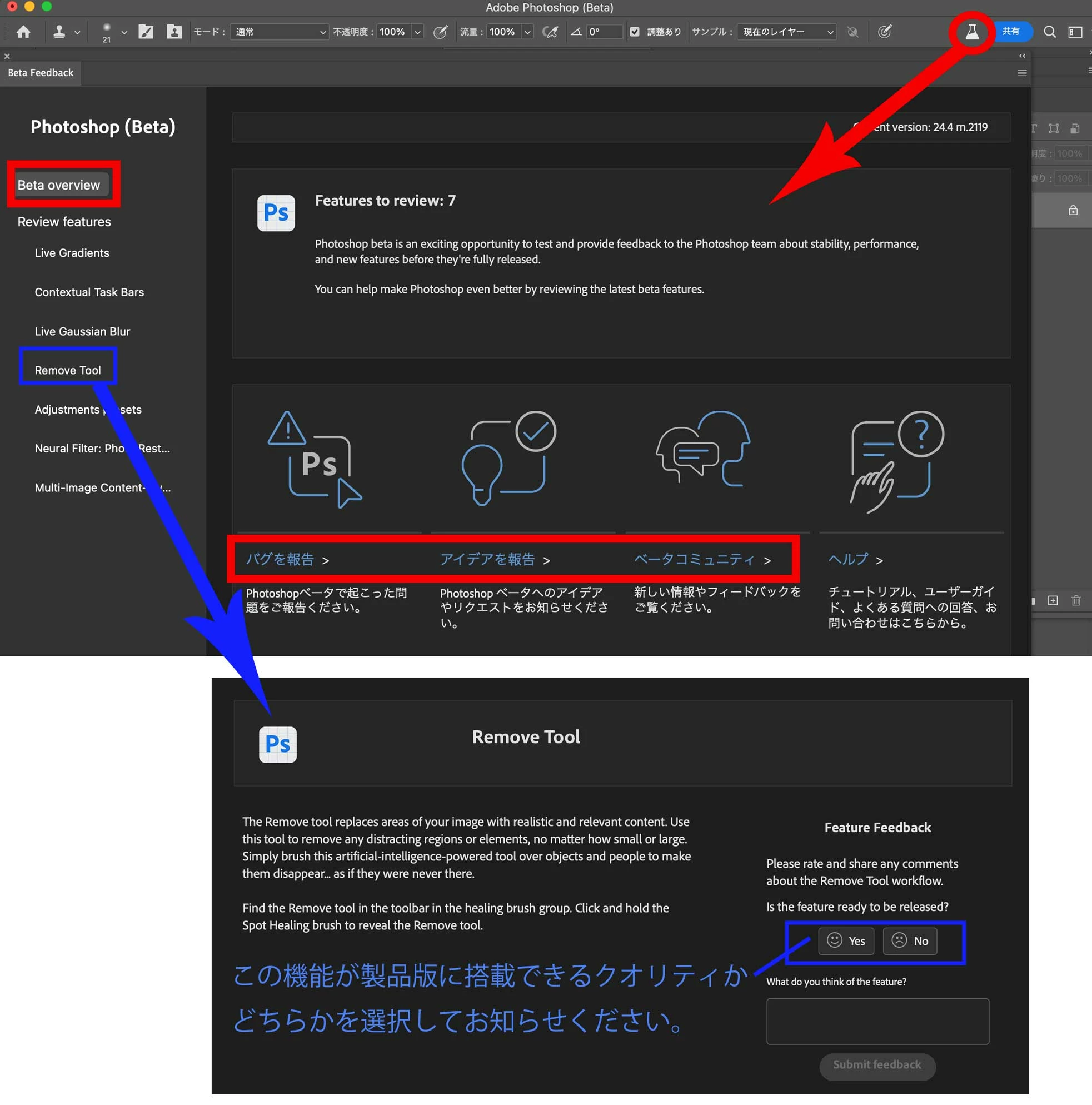The image size is (1092, 1105).
Task: Open the brush settings panel icon
Action: tap(146, 32)
